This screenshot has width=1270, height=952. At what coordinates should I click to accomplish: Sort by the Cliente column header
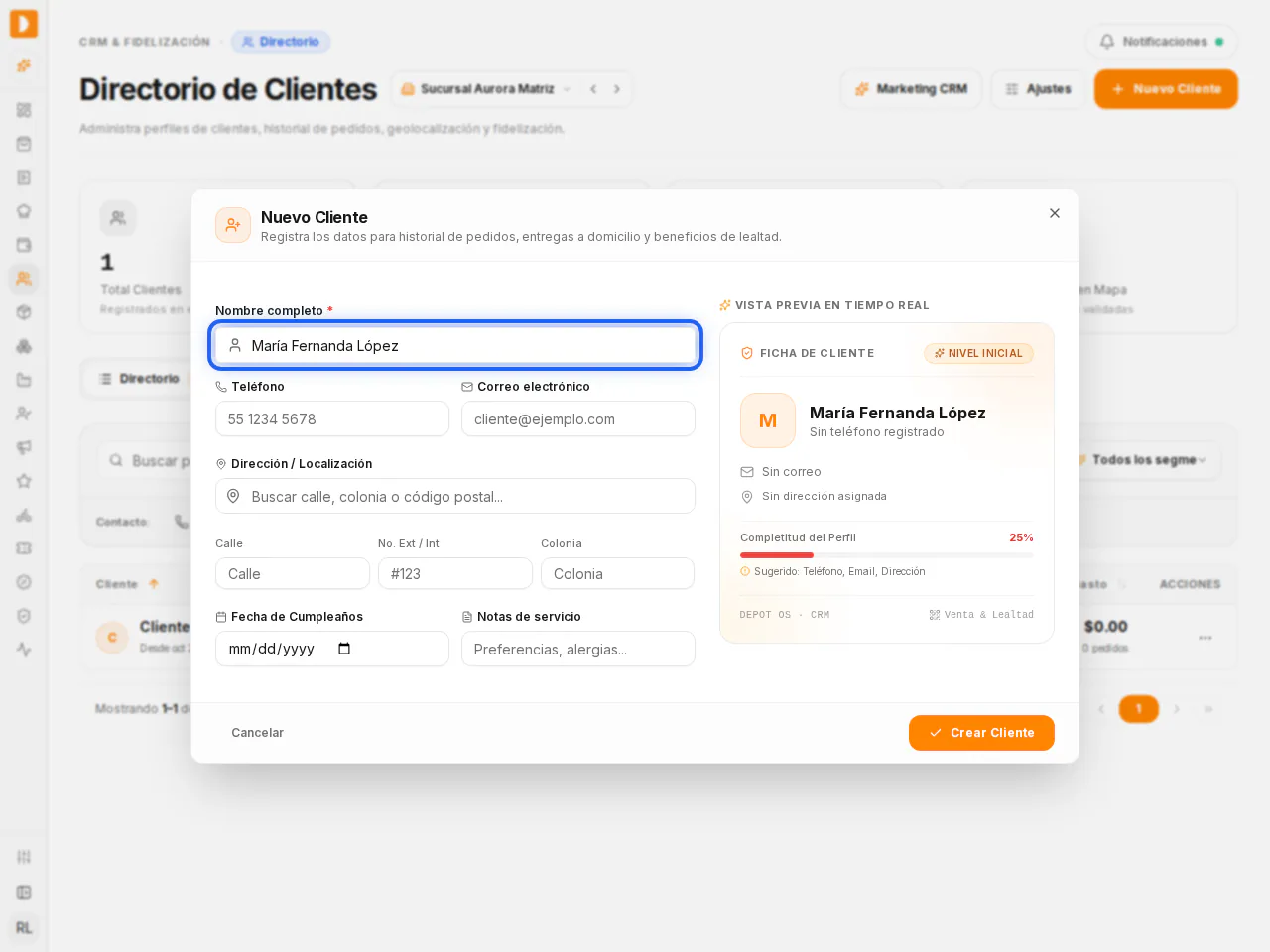[127, 584]
